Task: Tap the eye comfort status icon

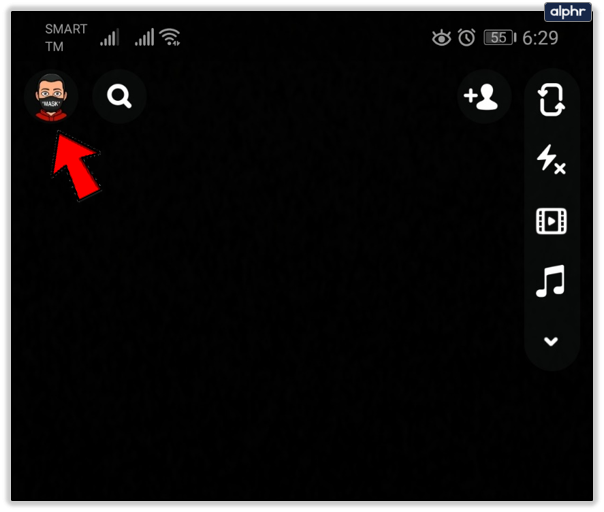Action: click(441, 37)
